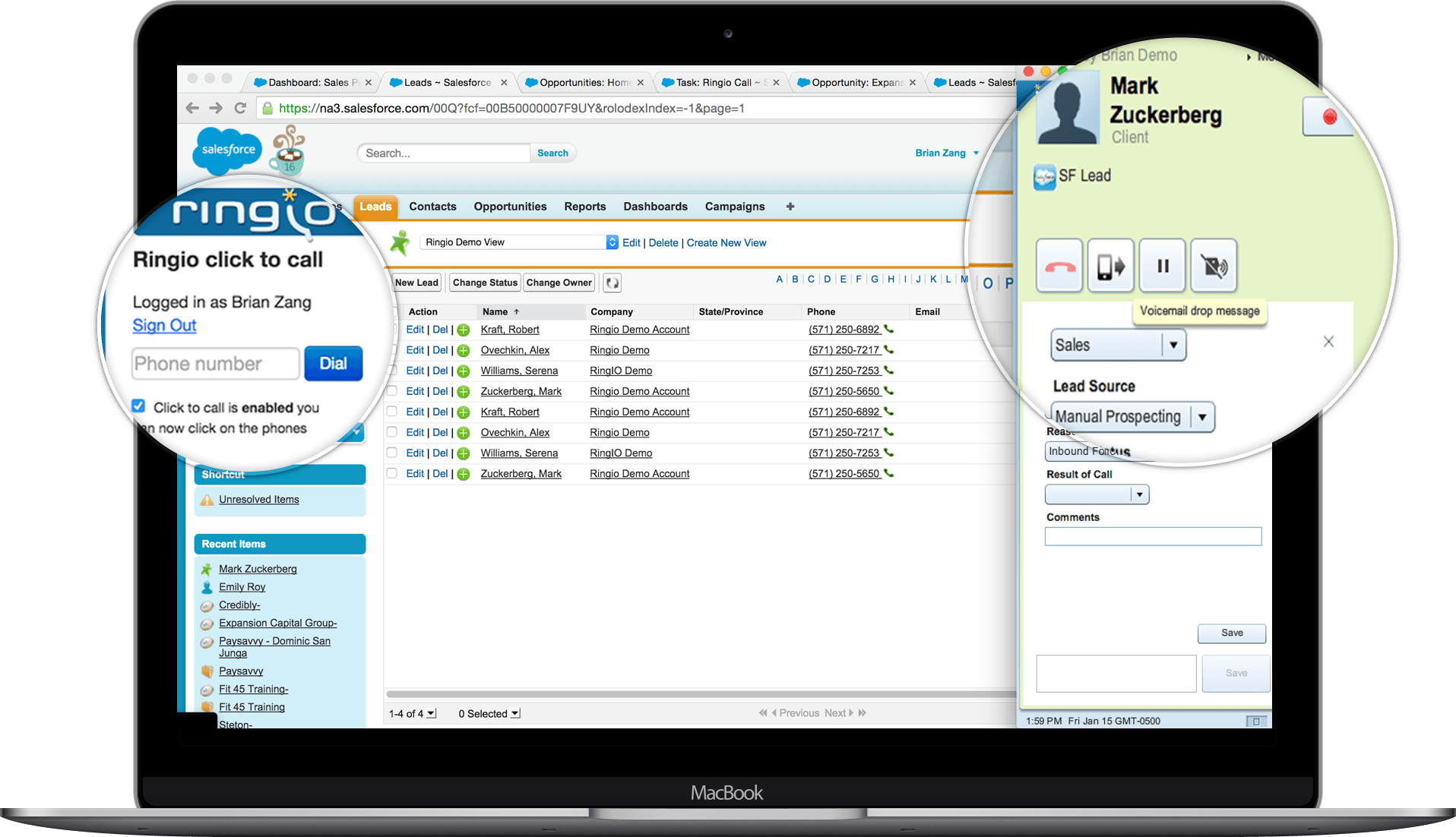Click the warning icon beside Unresolved Items

tap(207, 500)
